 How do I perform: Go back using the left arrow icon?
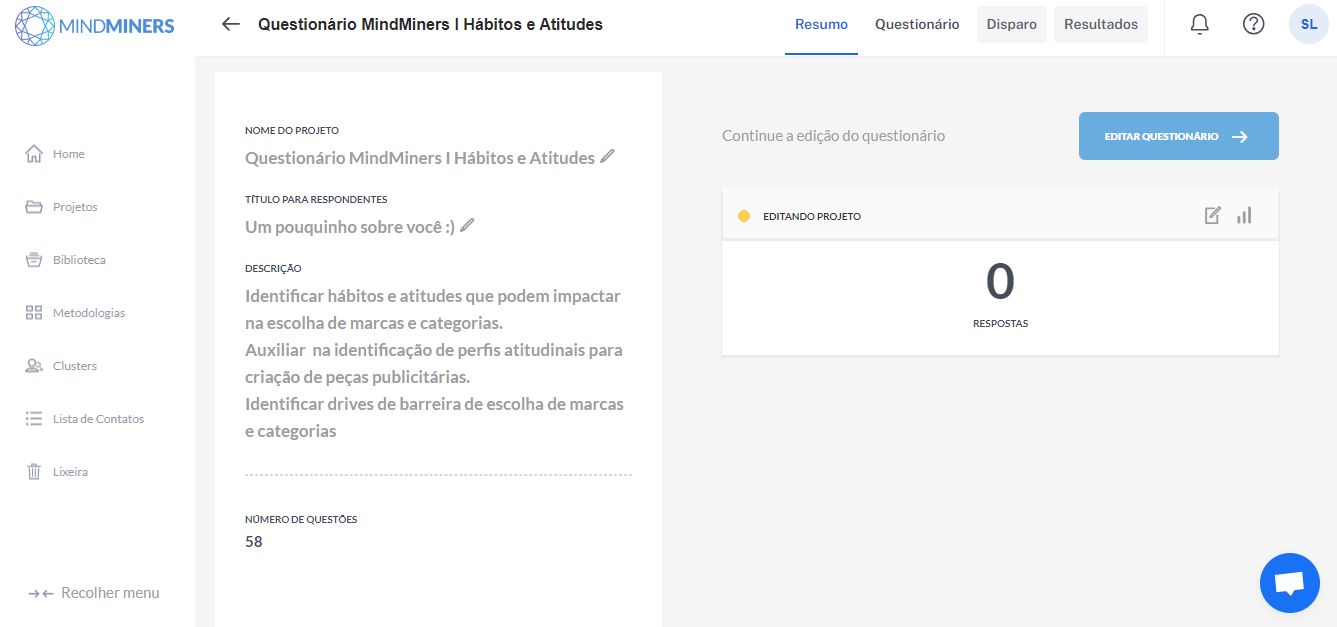point(231,24)
